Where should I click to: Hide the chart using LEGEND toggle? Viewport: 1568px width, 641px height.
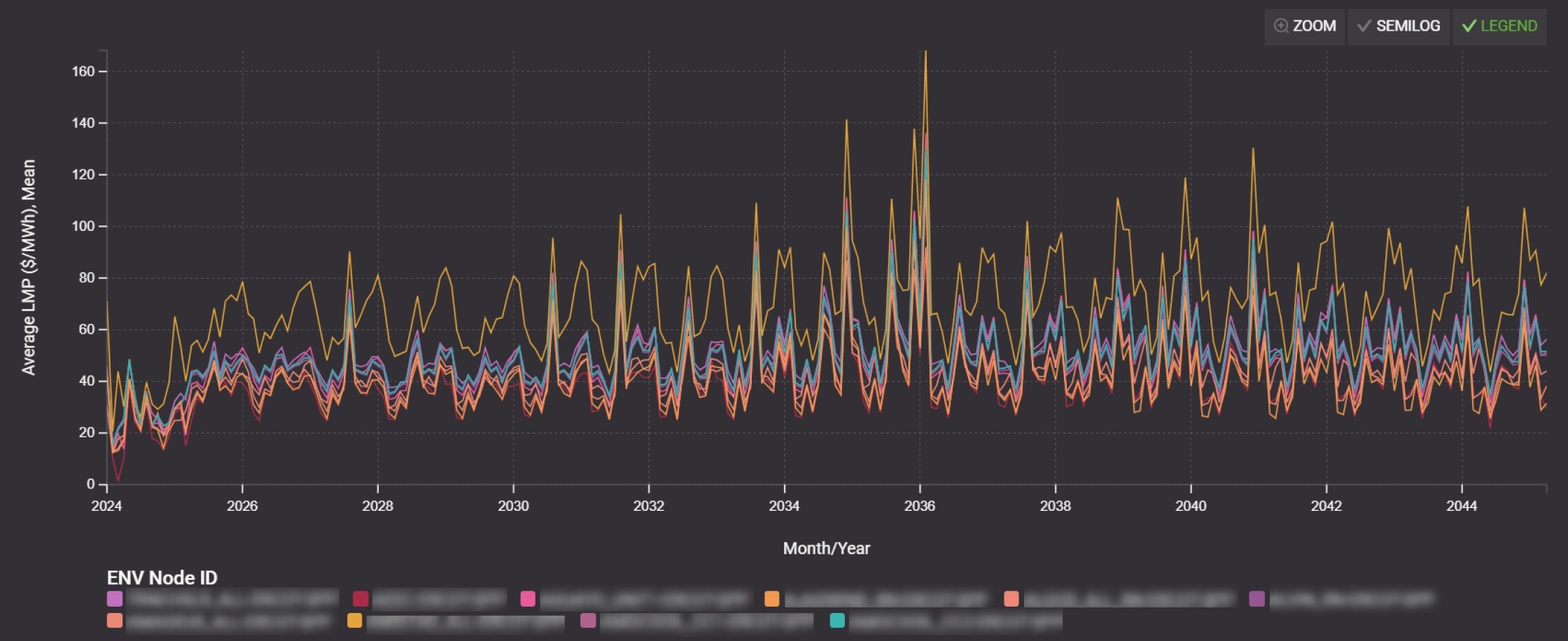tap(1499, 26)
